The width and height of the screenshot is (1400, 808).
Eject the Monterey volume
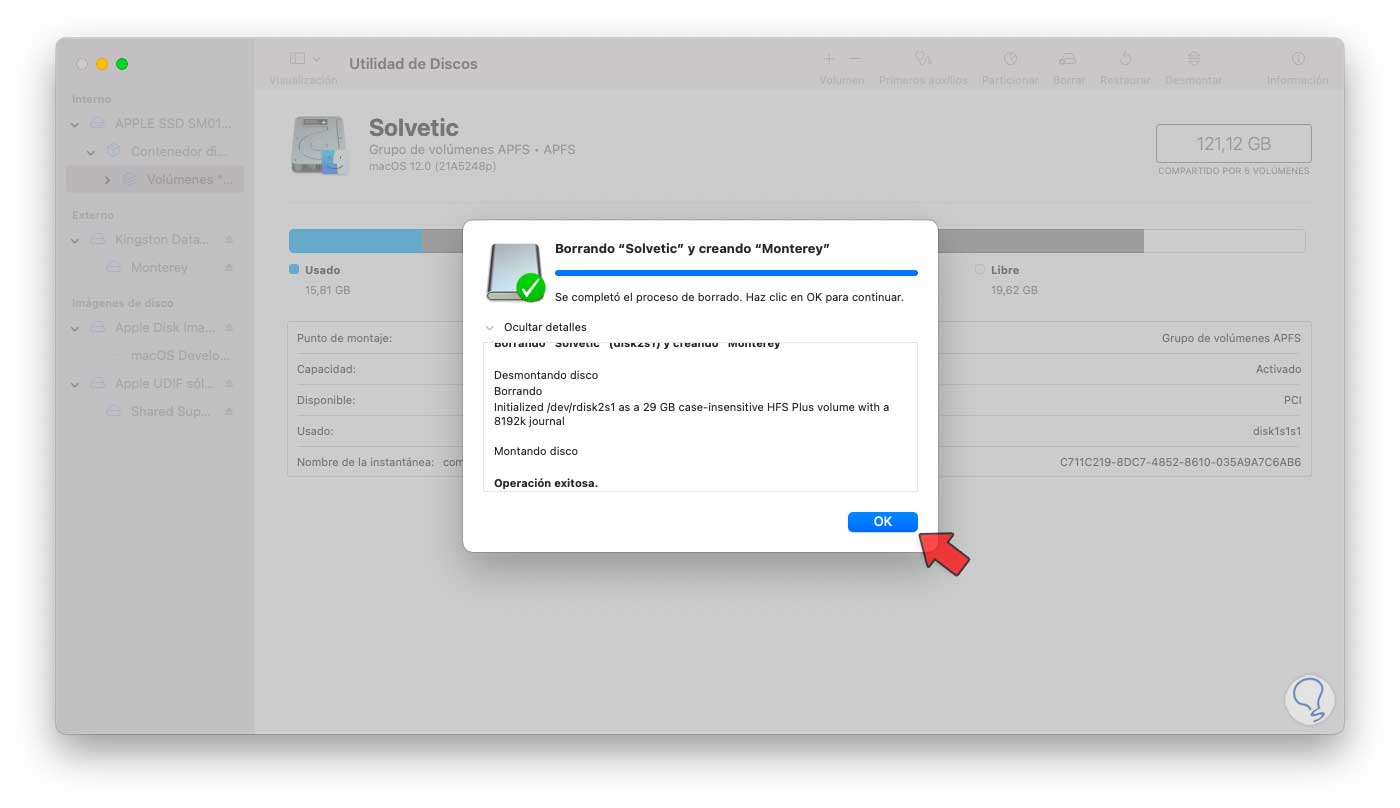[x=229, y=268]
